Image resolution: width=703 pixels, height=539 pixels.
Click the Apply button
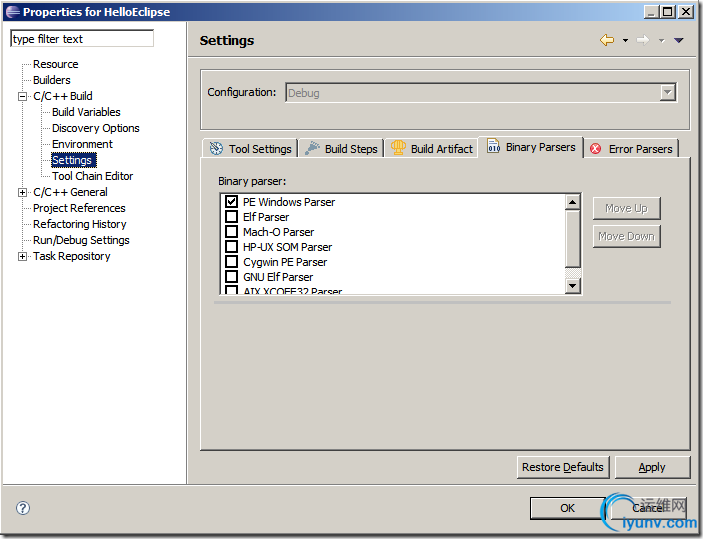[x=652, y=467]
